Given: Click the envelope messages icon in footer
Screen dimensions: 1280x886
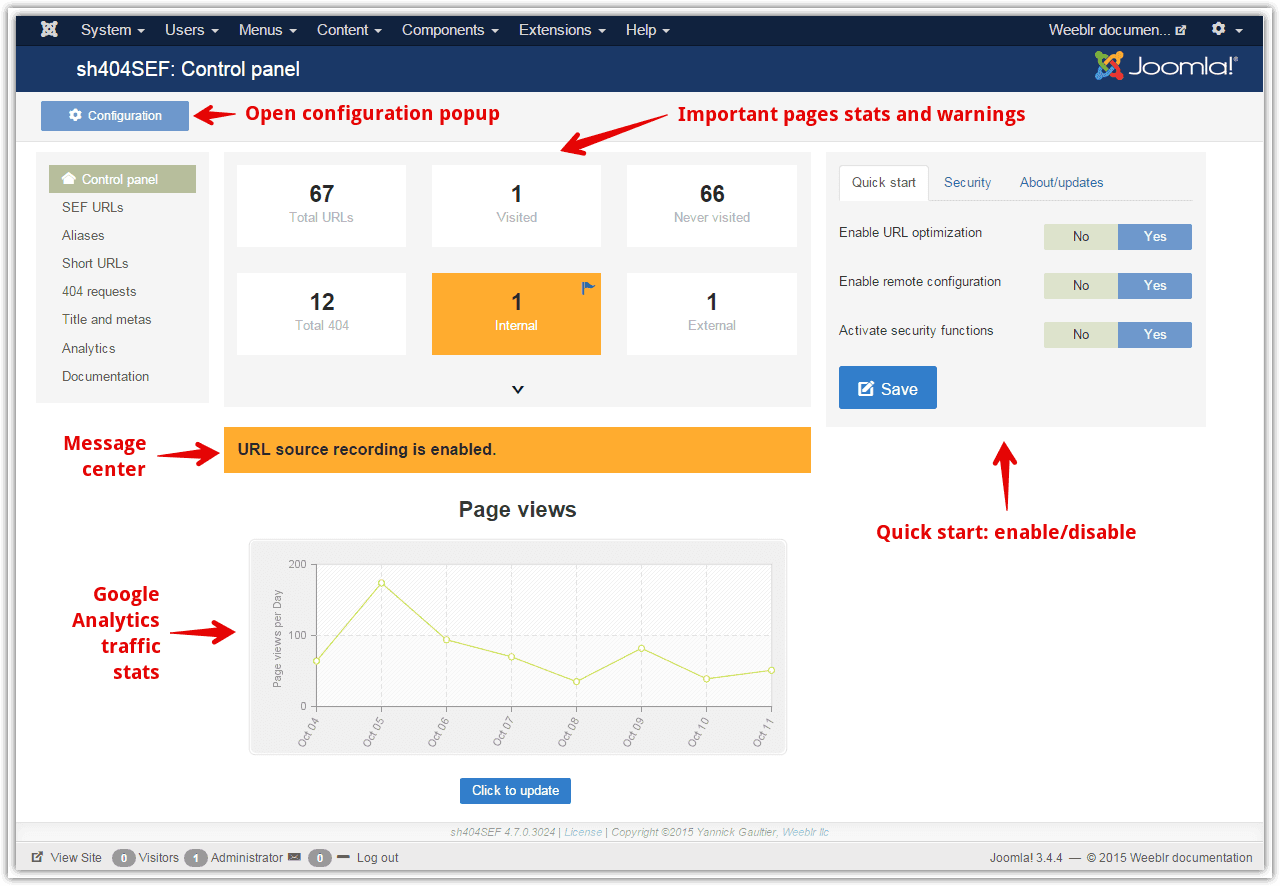Looking at the screenshot, I should click(294, 857).
